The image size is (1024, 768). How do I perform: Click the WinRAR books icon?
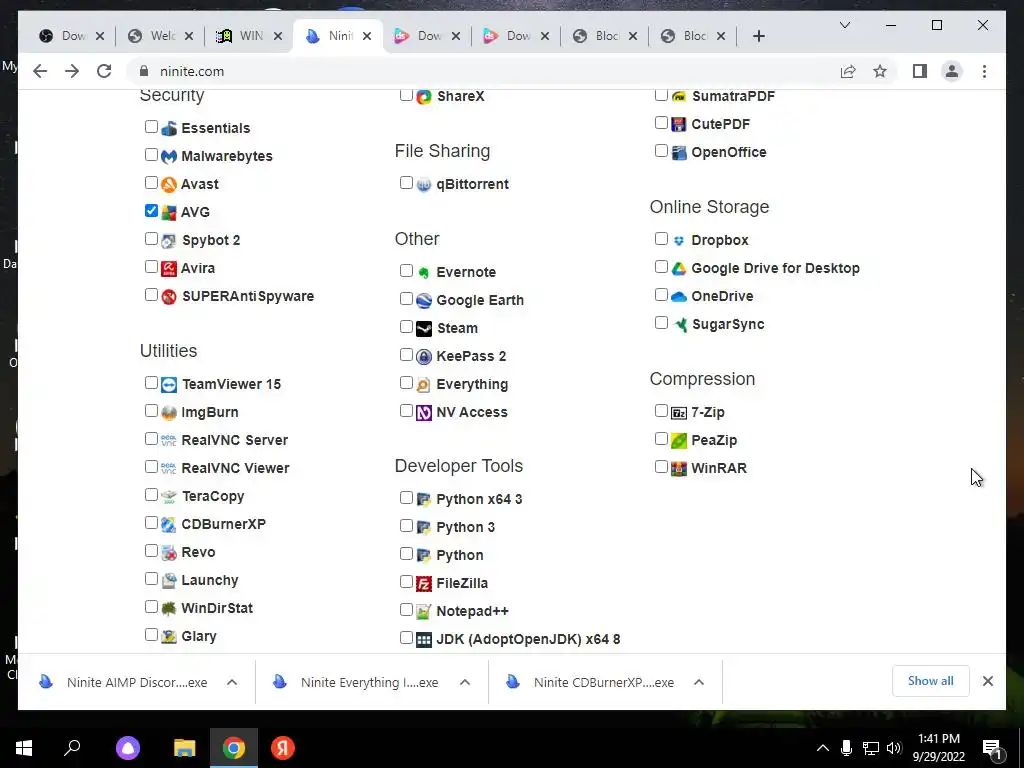pos(679,468)
